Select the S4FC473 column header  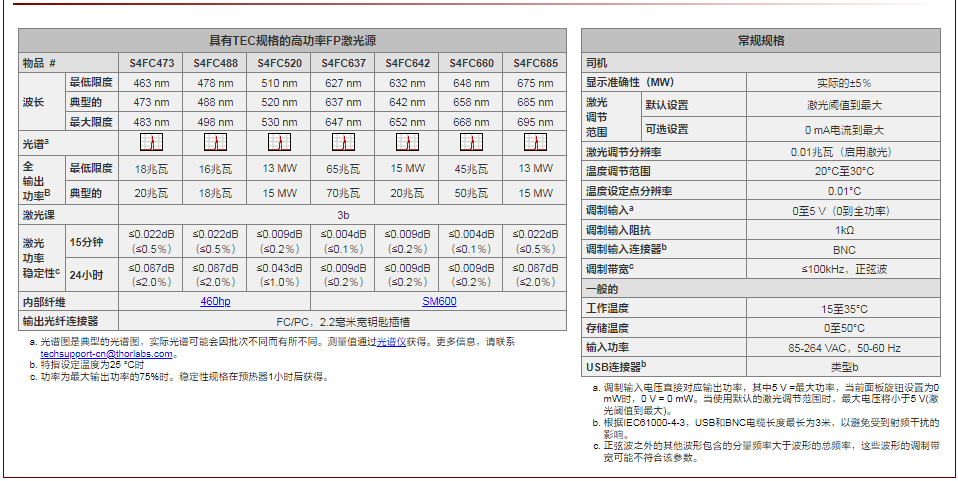pyautogui.click(x=151, y=63)
